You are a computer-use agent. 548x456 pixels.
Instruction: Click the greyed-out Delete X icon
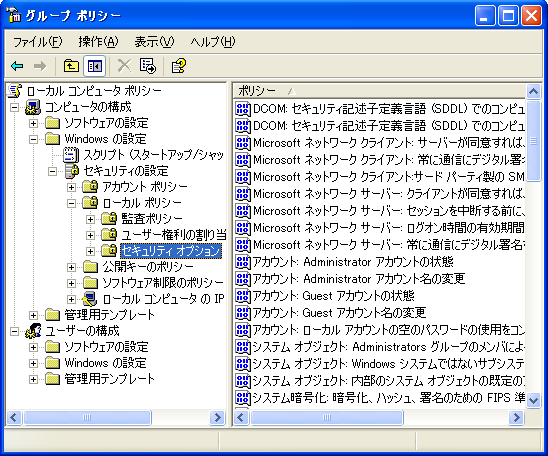pos(124,66)
